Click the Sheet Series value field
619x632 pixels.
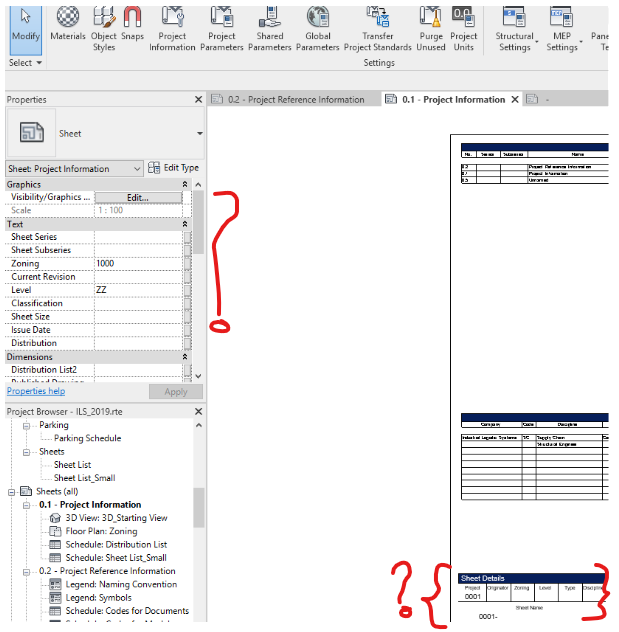[x=139, y=237]
